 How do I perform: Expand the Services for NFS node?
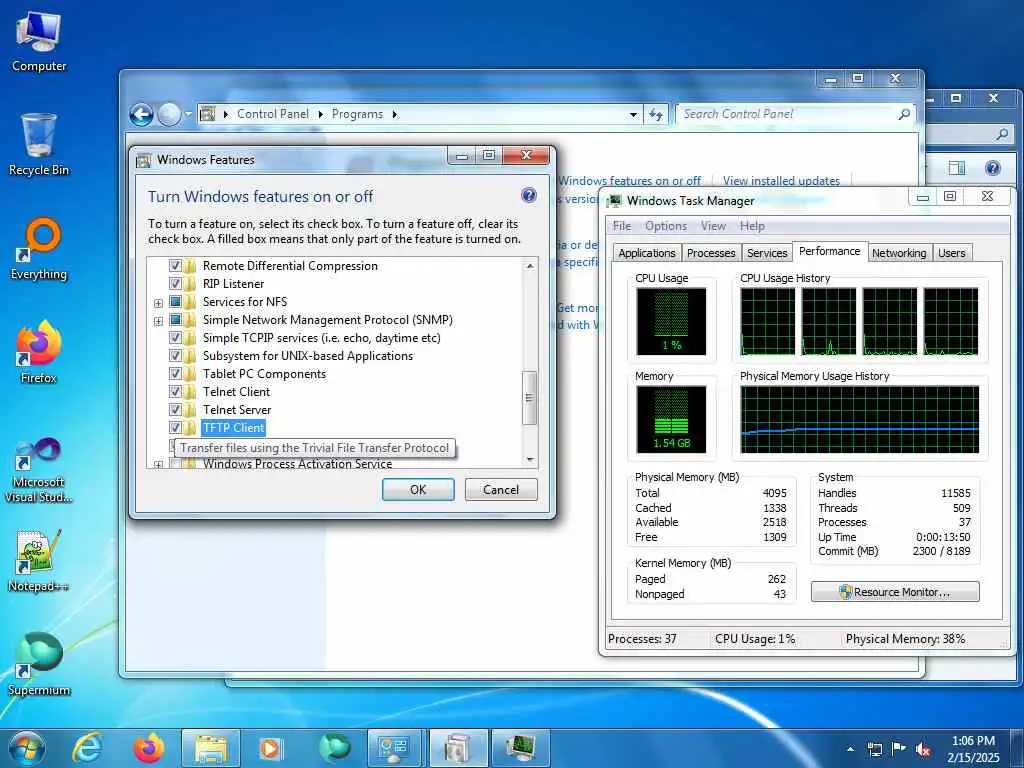click(x=158, y=303)
